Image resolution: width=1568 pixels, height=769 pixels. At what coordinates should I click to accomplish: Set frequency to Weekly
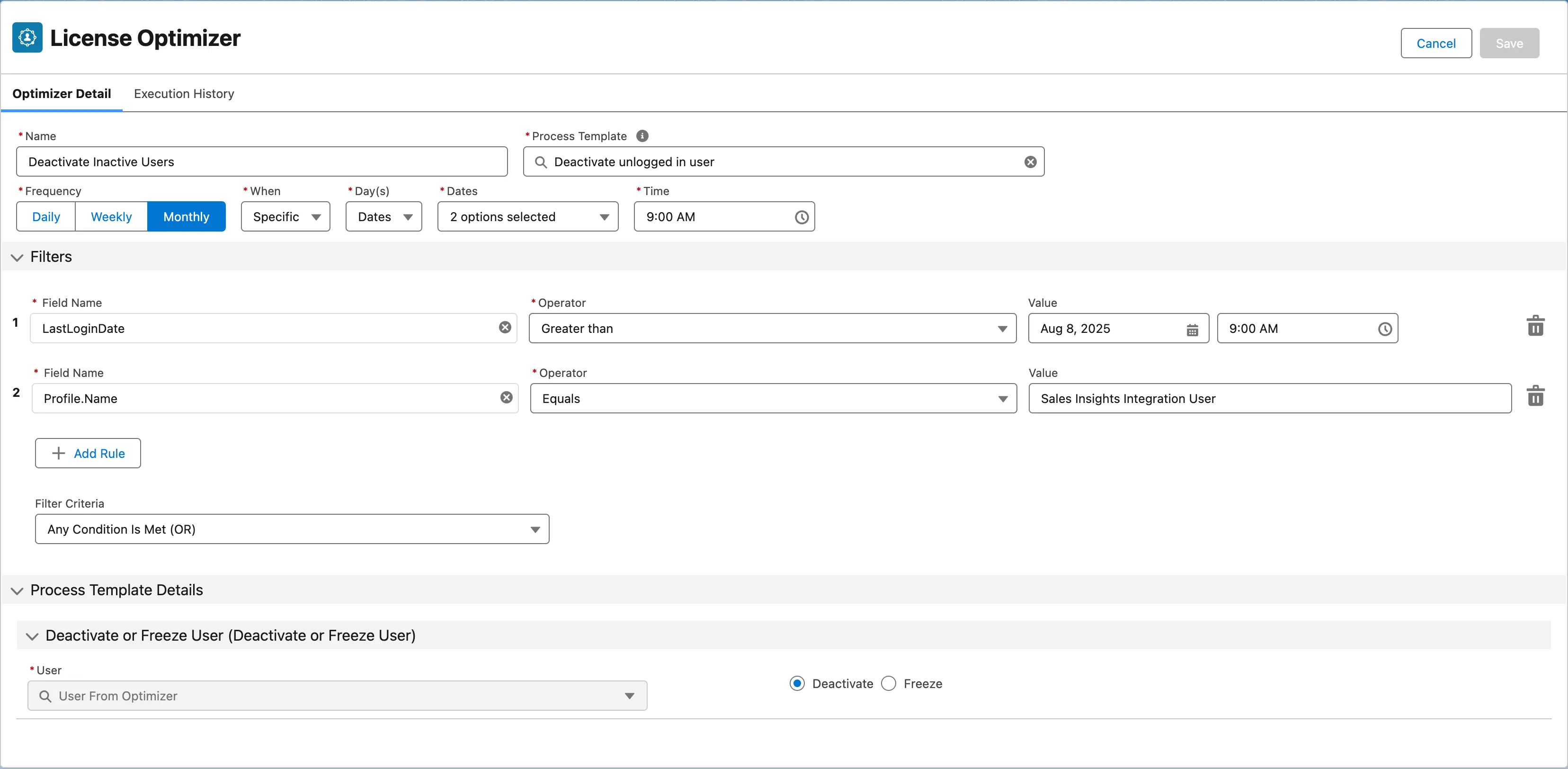tap(111, 217)
